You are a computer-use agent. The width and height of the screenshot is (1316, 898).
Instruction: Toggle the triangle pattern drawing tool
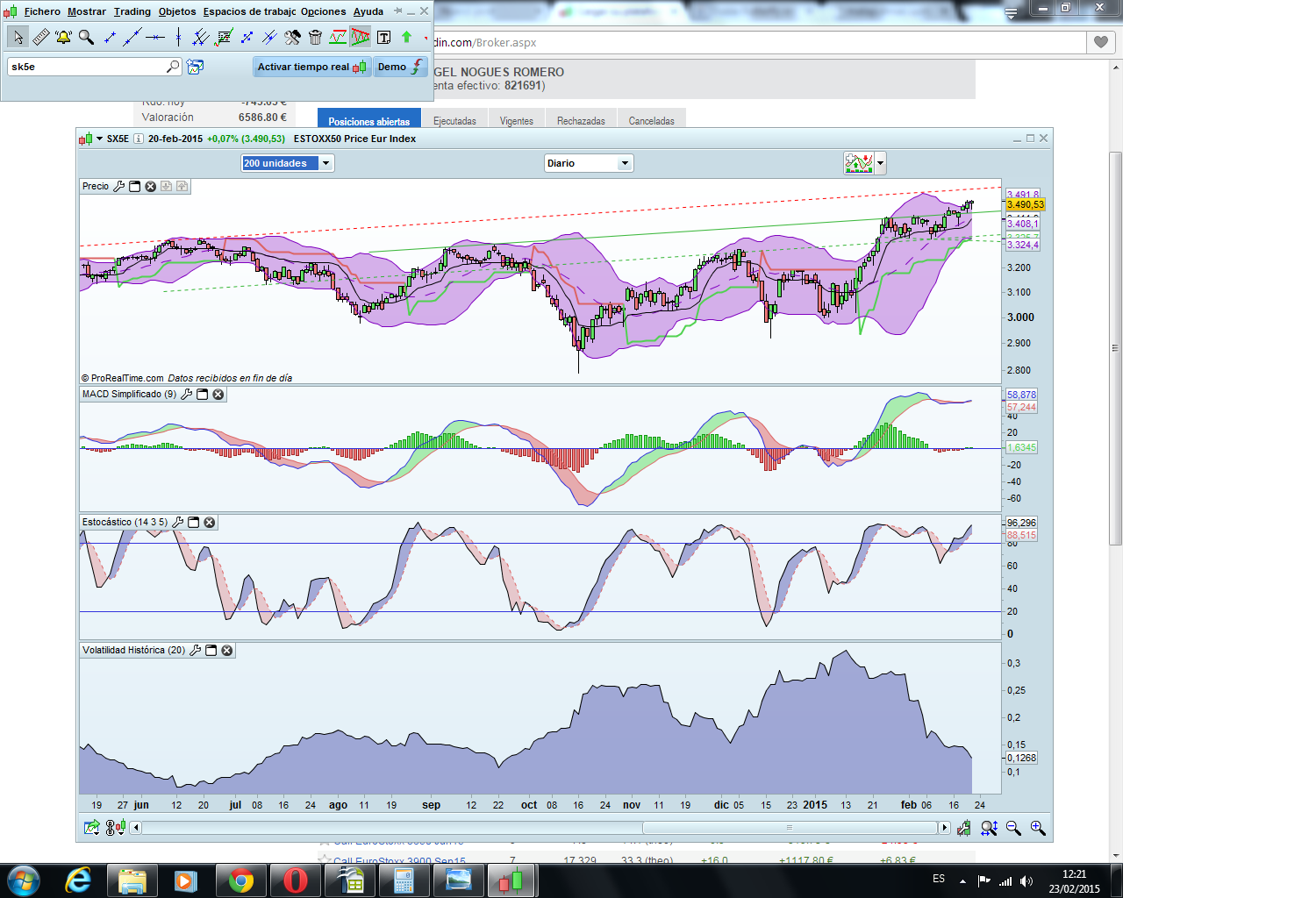361,37
